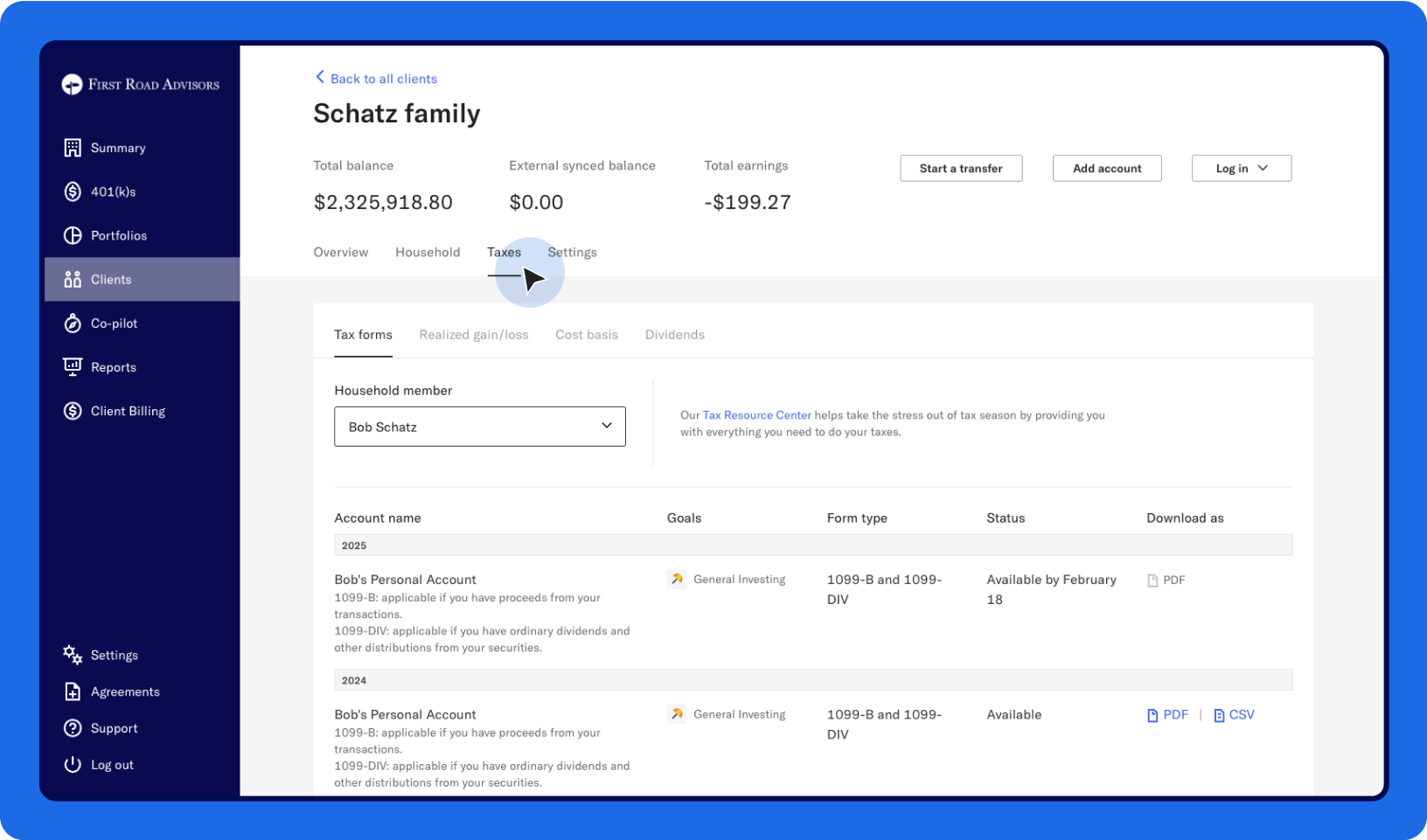This screenshot has width=1427, height=840.
Task: Open the Realized gain/loss sub-tab
Action: click(x=474, y=335)
